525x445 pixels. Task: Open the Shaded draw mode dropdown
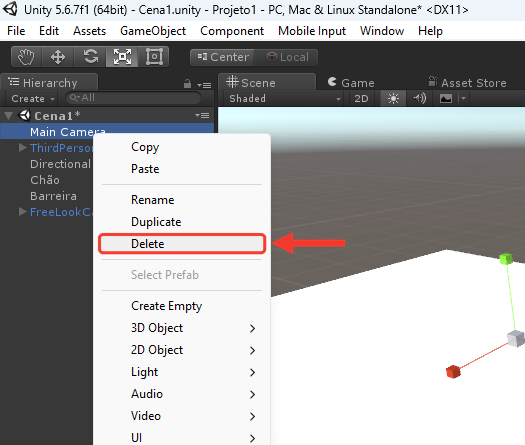click(284, 98)
